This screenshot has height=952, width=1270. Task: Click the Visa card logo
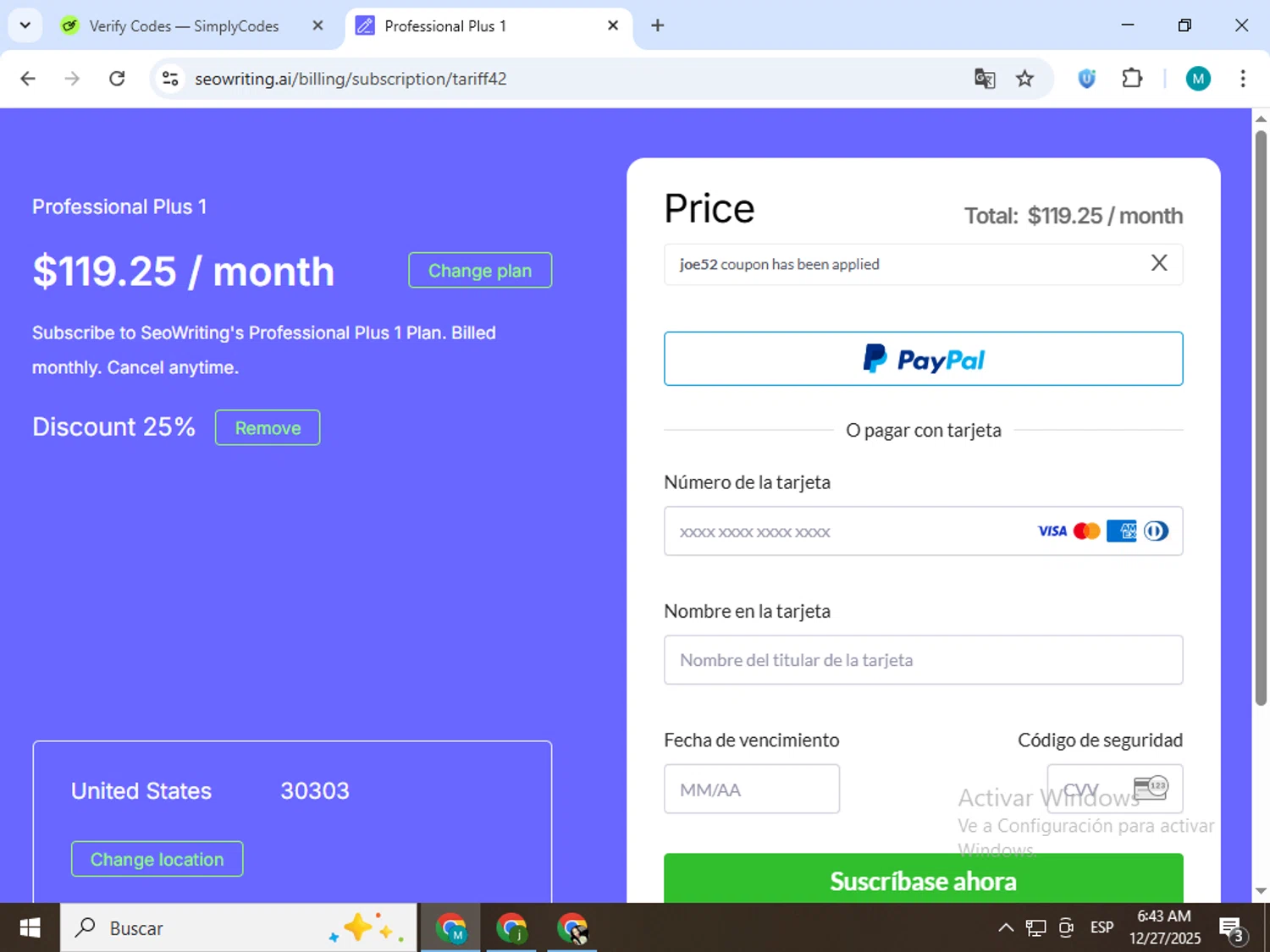(x=1052, y=531)
